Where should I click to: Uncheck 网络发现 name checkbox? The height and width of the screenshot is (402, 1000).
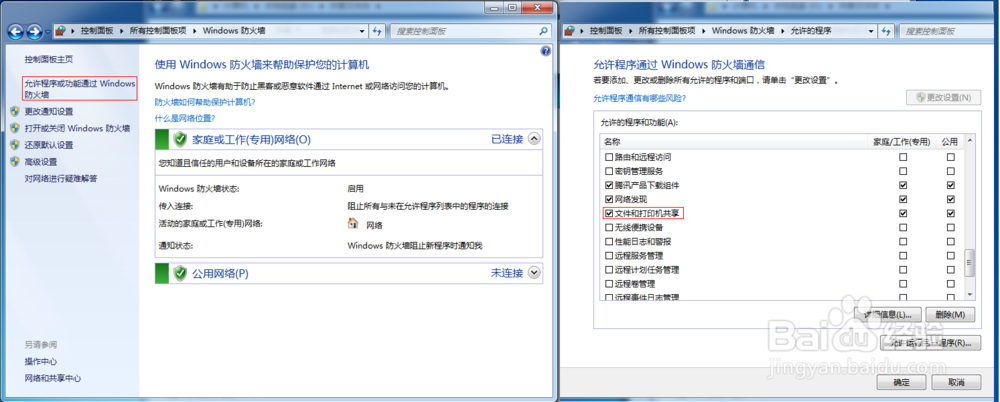tap(608, 199)
